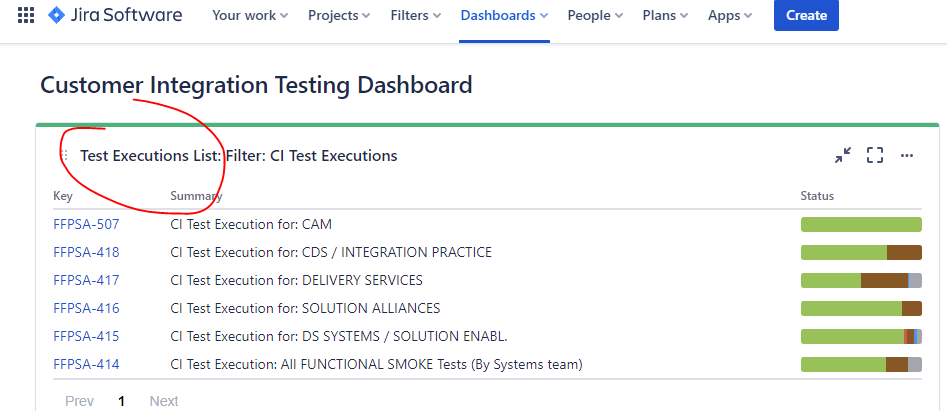The image size is (947, 411).
Task: Expand the Plans dropdown
Action: tap(665, 15)
